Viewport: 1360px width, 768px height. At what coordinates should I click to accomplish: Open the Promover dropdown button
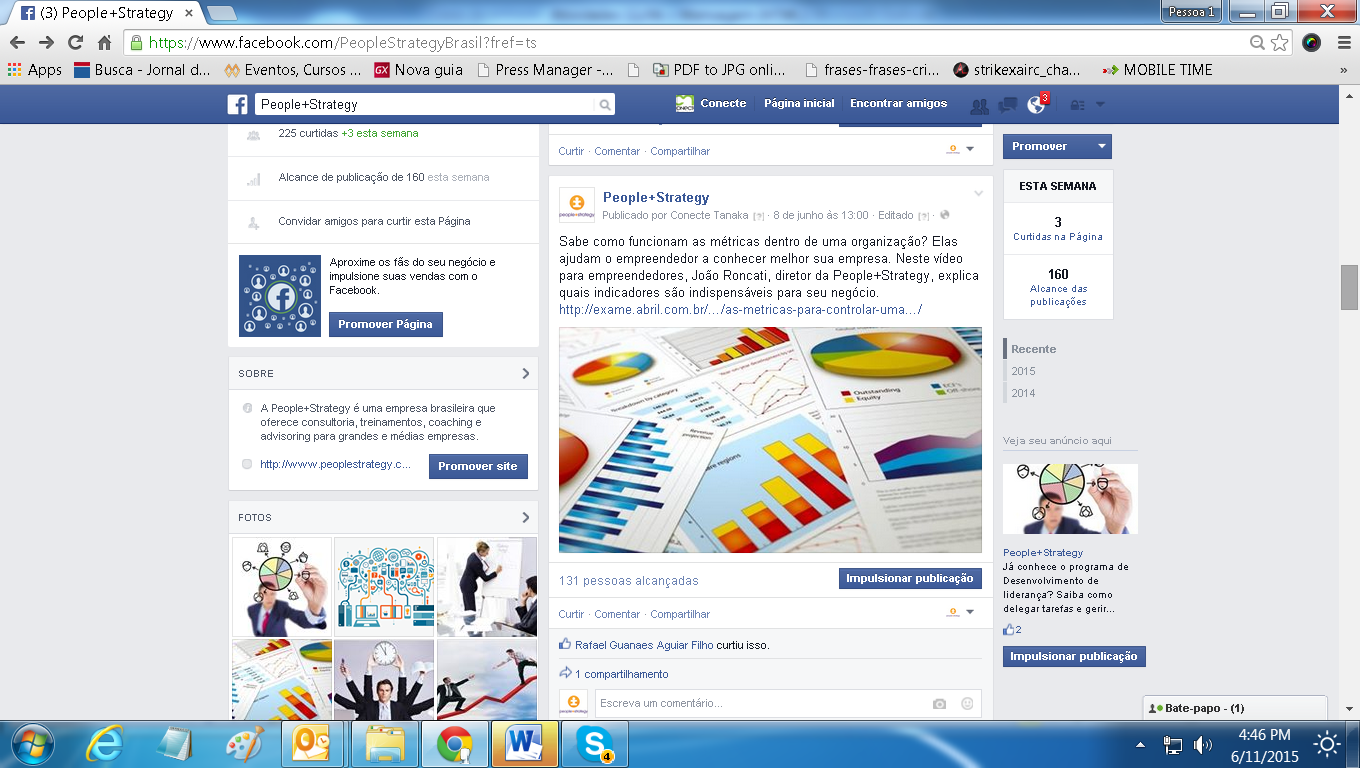click(1057, 146)
